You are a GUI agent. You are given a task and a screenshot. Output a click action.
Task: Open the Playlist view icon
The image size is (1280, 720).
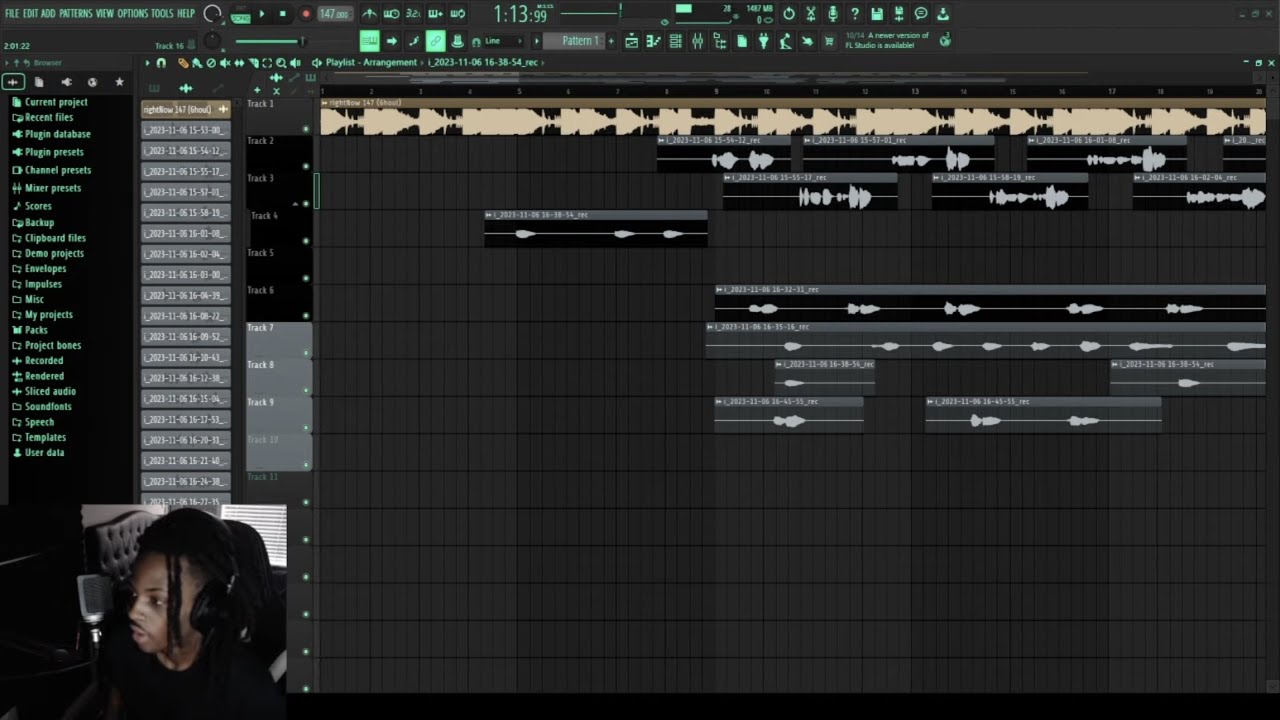point(632,41)
